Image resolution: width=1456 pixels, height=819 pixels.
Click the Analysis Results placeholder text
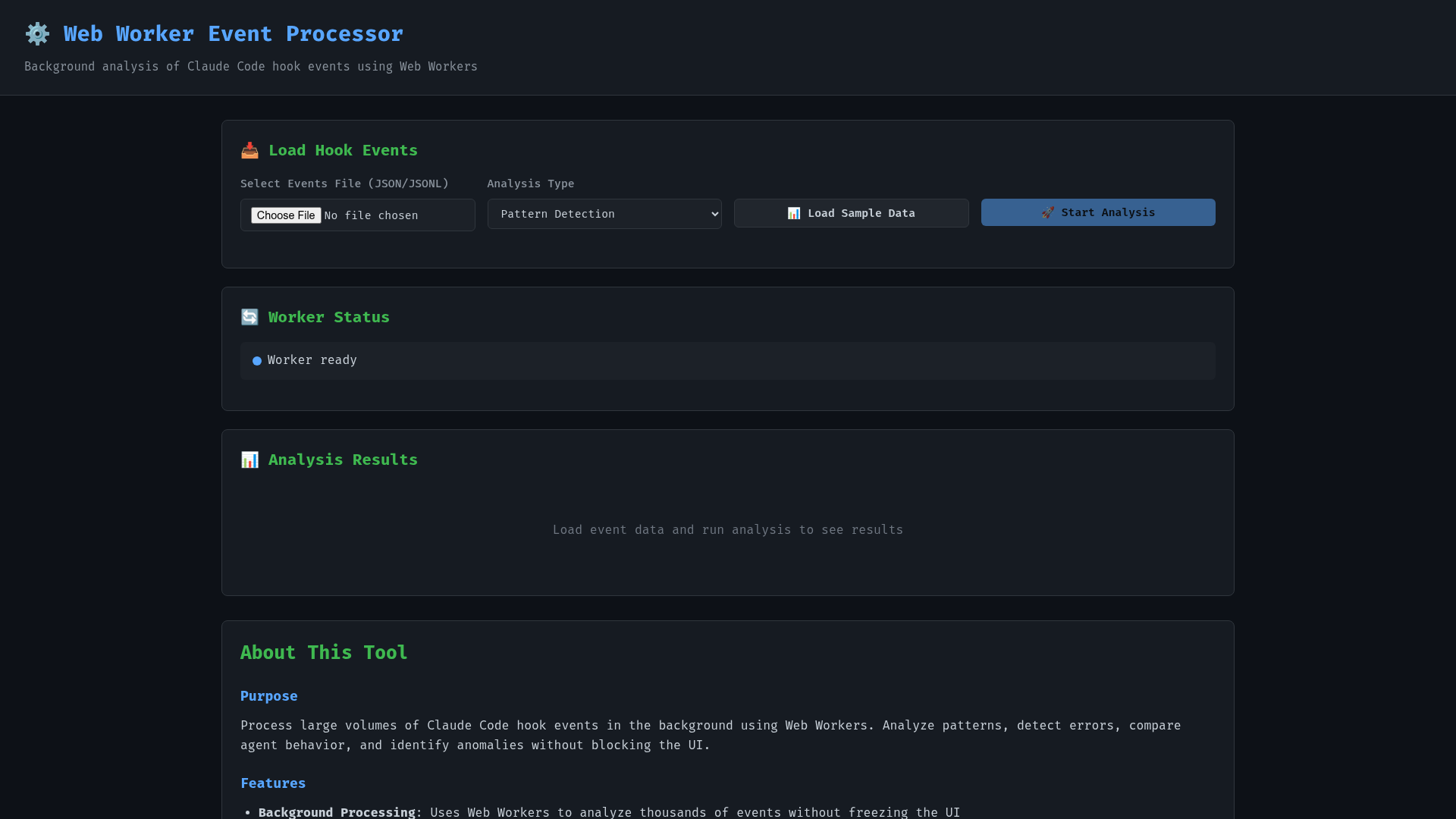[x=727, y=530]
